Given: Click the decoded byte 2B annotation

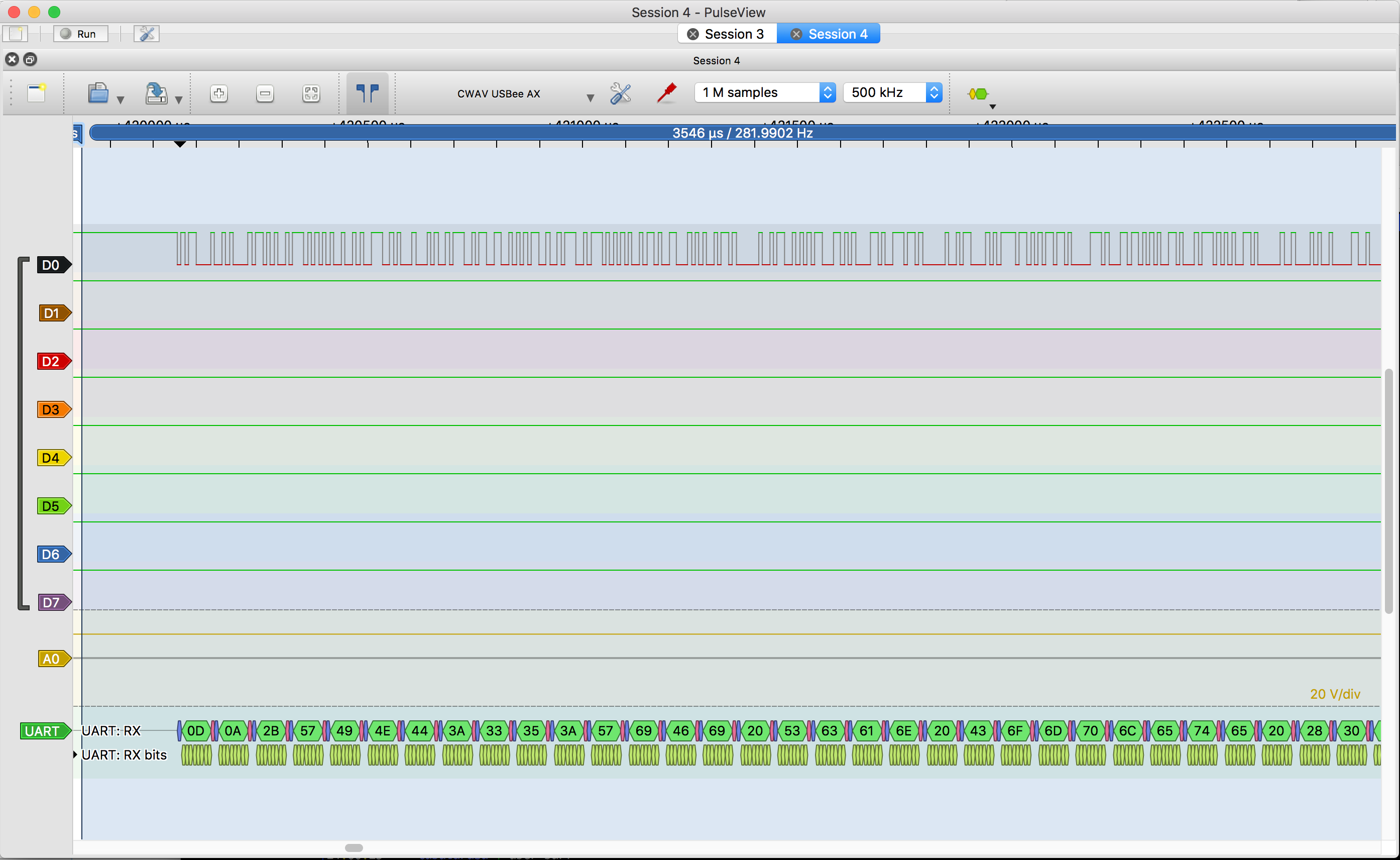Looking at the screenshot, I should pos(271,731).
